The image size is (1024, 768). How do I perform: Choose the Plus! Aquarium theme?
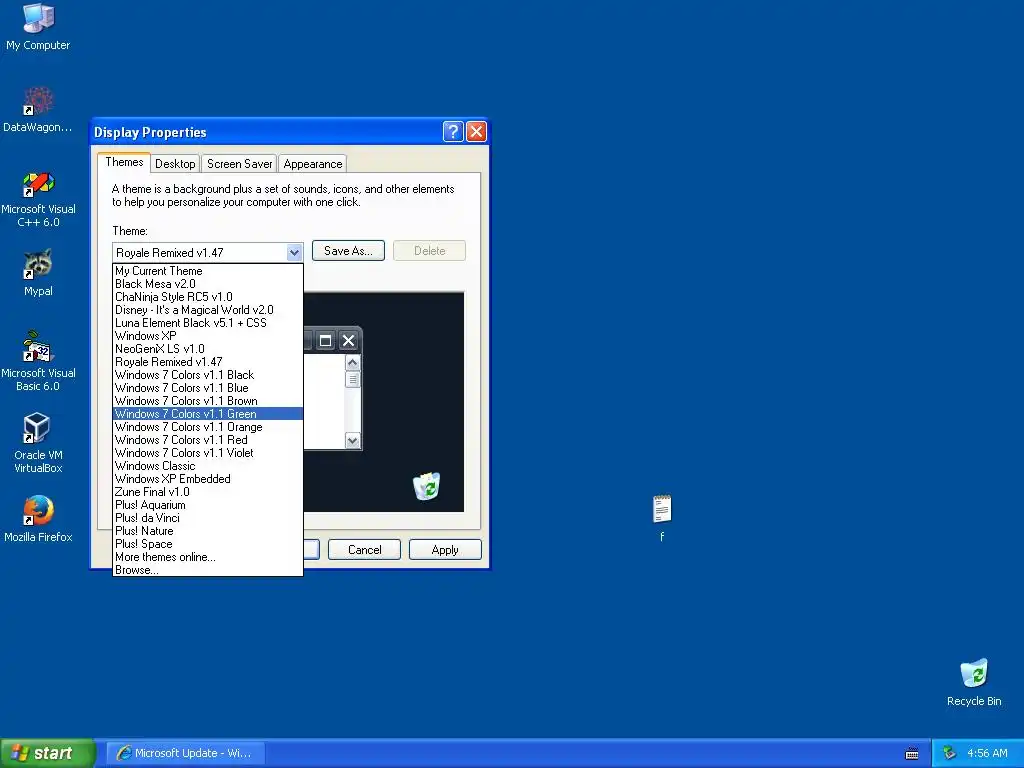[208, 505]
